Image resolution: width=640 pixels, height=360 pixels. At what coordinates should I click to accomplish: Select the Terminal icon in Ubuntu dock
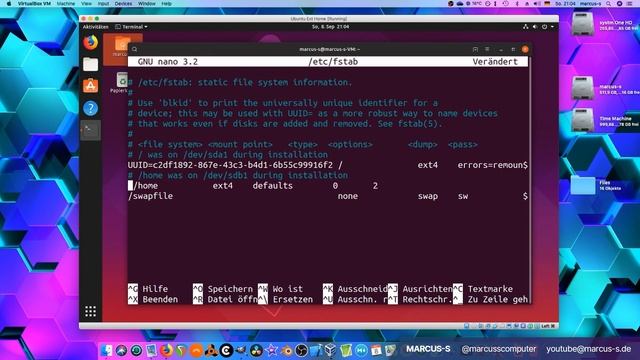[90, 130]
